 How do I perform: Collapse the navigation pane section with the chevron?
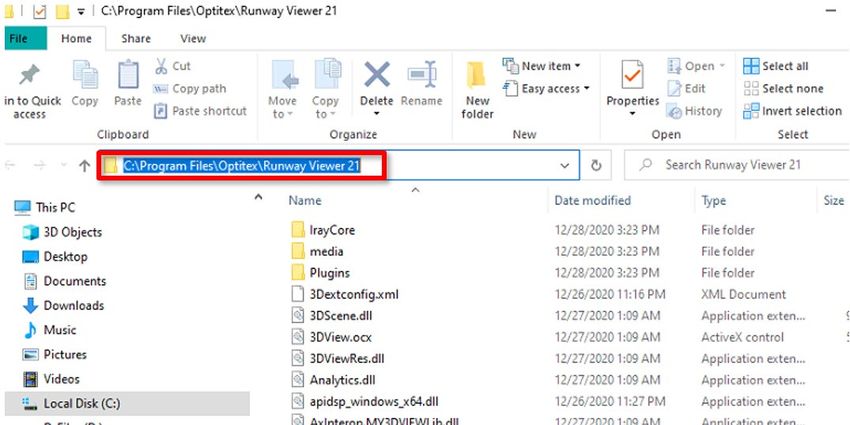coord(259,197)
